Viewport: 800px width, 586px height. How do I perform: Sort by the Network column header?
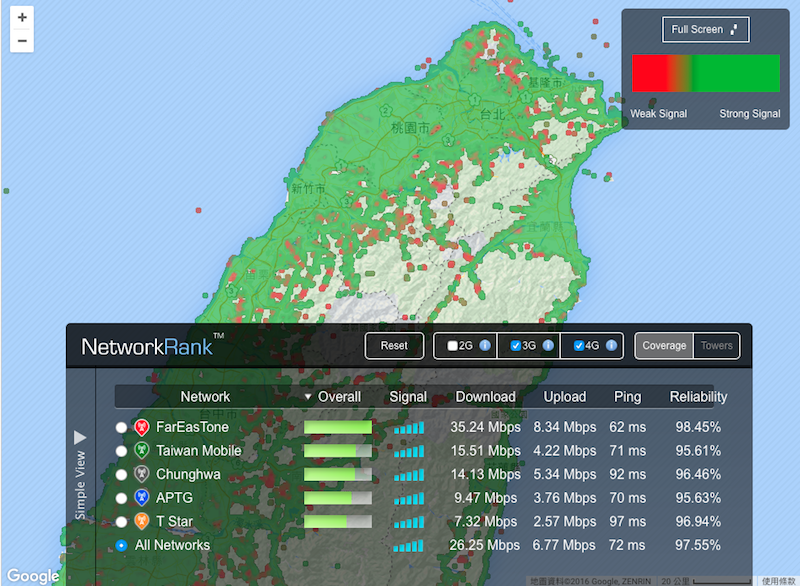tap(205, 397)
